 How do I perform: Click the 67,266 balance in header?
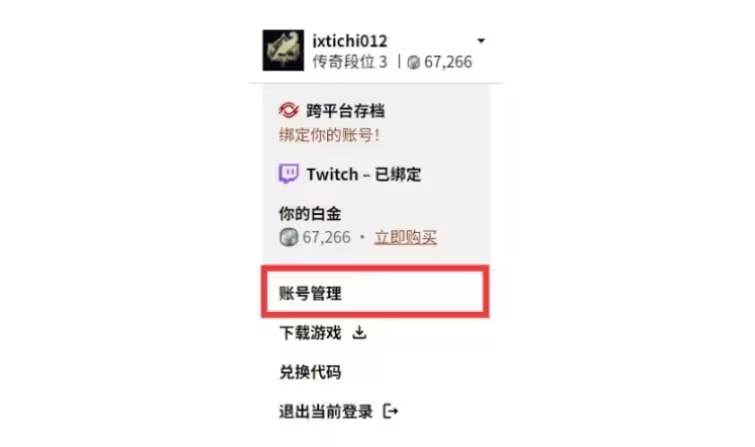pyautogui.click(x=448, y=62)
